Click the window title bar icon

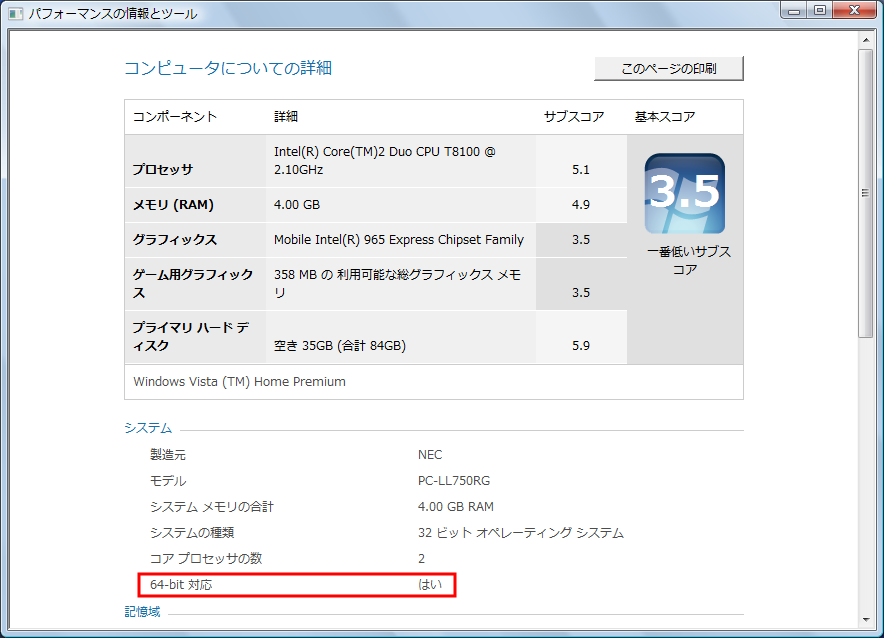(15, 13)
